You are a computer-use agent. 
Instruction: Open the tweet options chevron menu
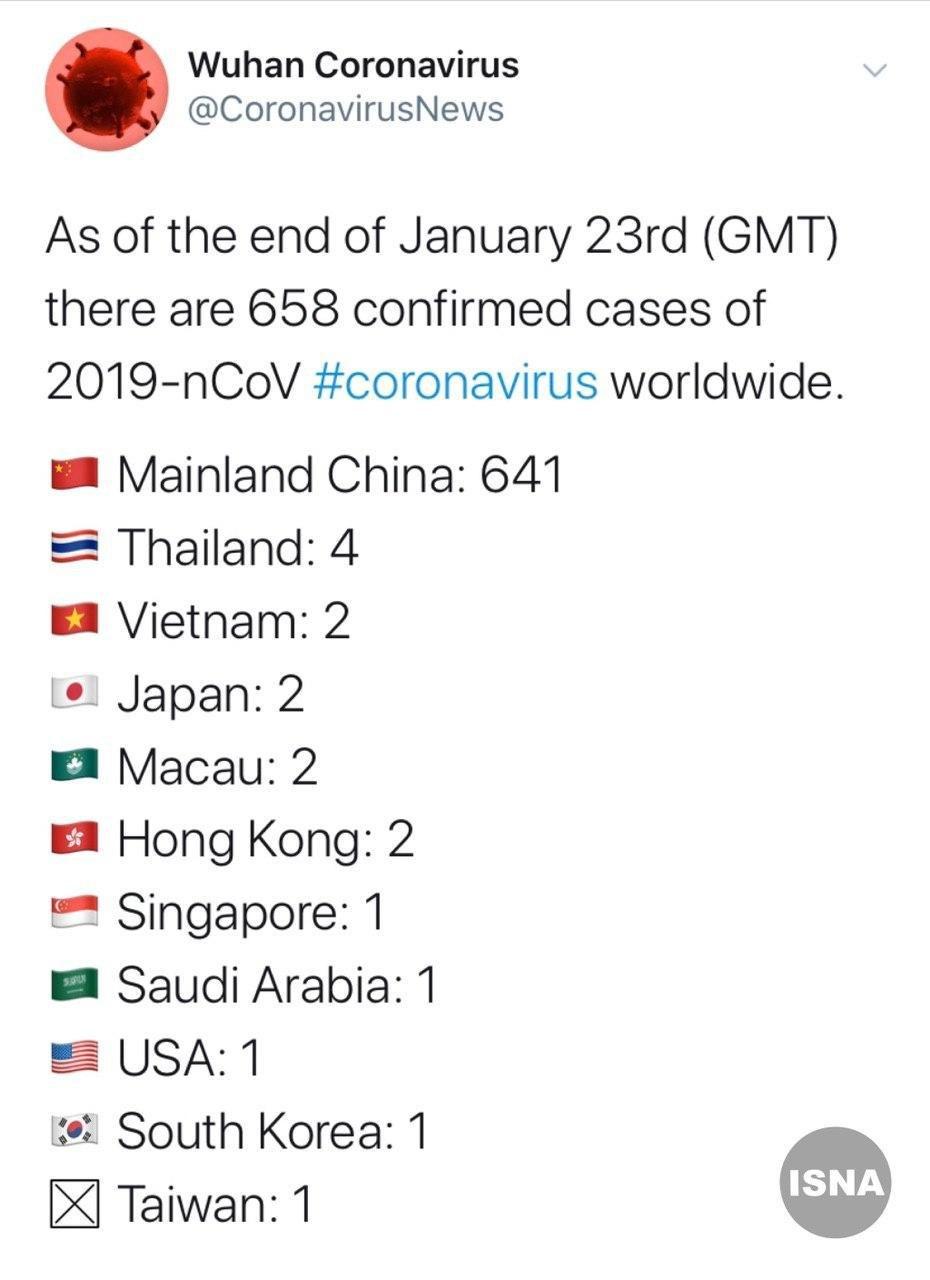coord(875,70)
